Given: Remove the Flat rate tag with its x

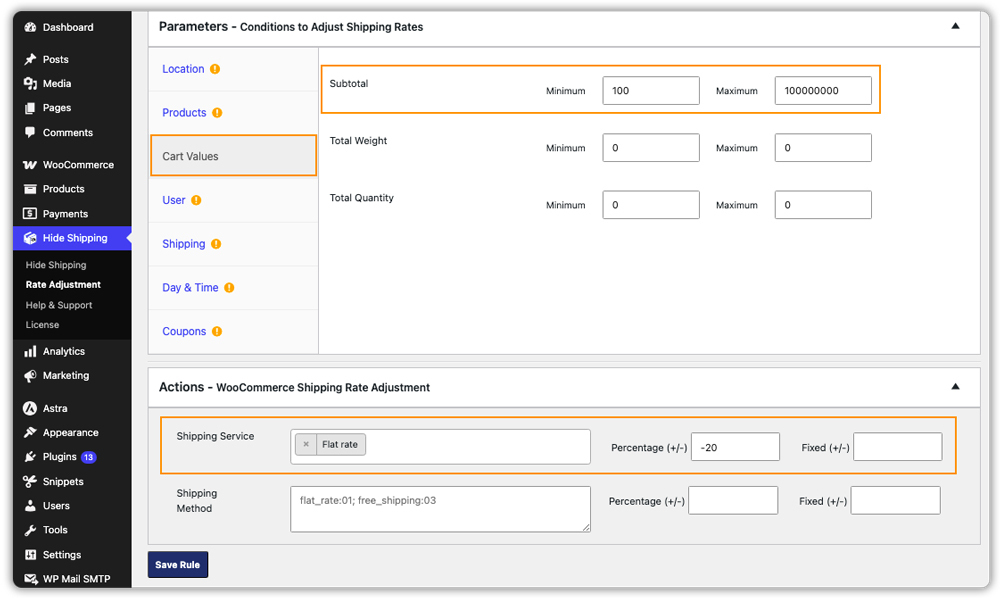Looking at the screenshot, I should point(306,444).
